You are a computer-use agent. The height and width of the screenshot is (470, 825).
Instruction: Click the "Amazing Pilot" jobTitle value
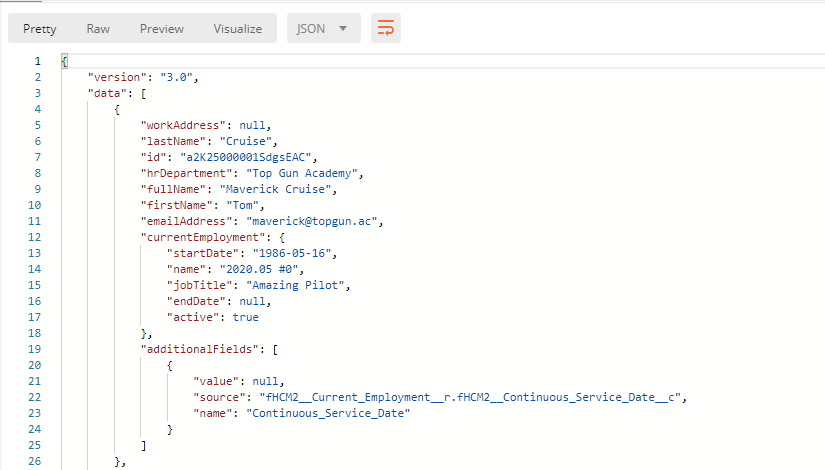(295, 285)
